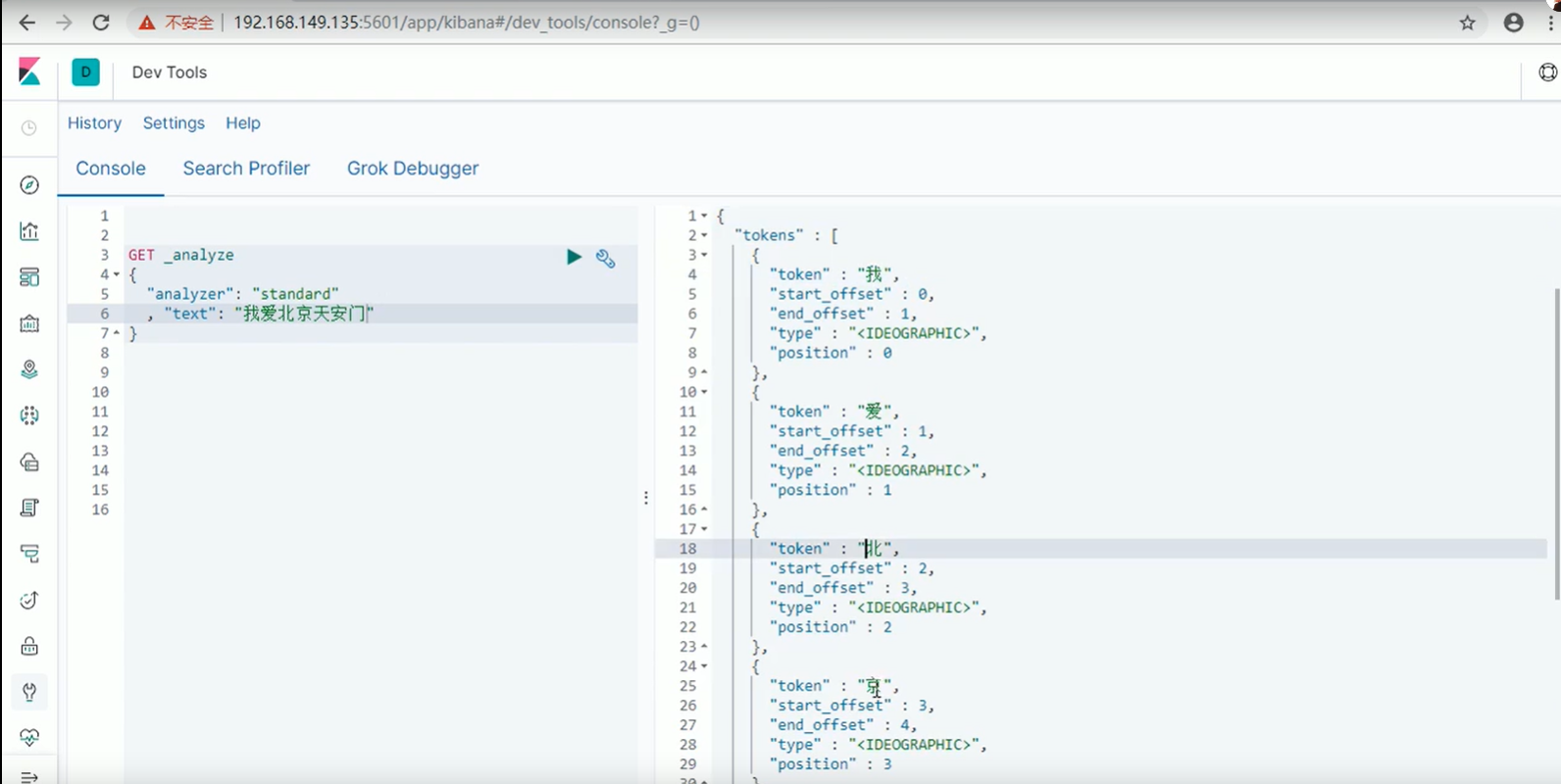Viewport: 1561px width, 784px height.
Task: Click the Kibana logo
Action: point(29,72)
